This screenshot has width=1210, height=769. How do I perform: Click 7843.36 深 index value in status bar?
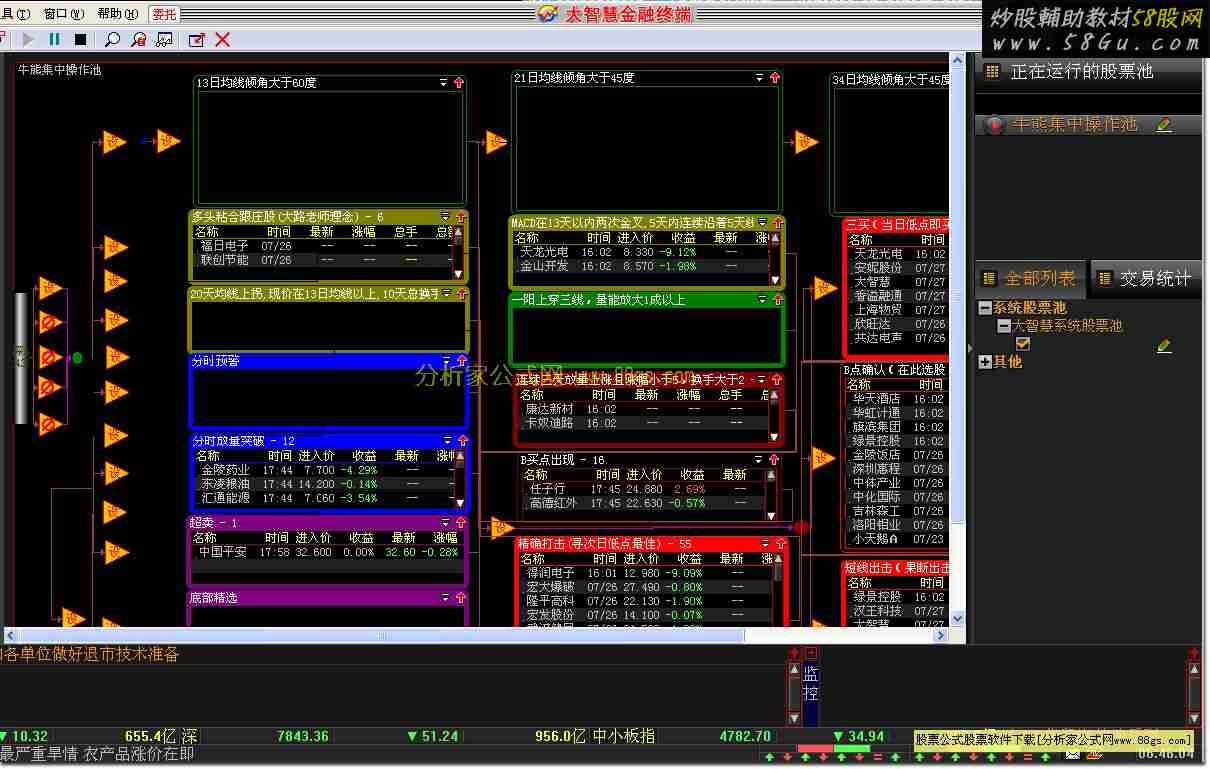click(x=302, y=736)
